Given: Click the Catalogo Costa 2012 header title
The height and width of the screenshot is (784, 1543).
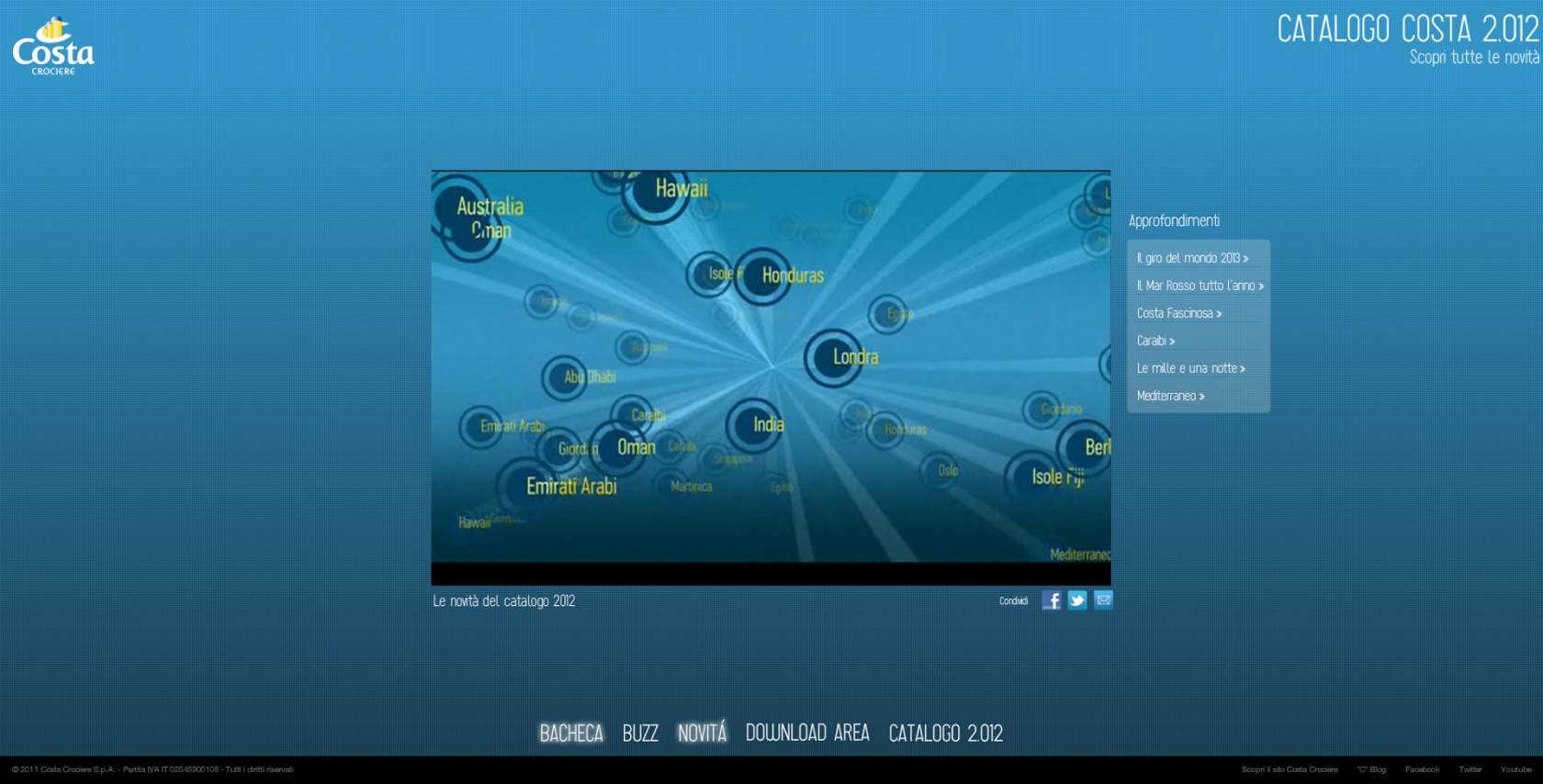Looking at the screenshot, I should (x=1408, y=28).
